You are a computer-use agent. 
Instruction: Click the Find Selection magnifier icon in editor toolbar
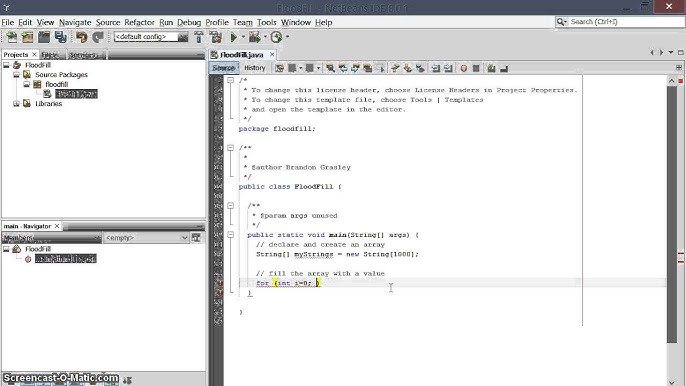click(x=330, y=68)
